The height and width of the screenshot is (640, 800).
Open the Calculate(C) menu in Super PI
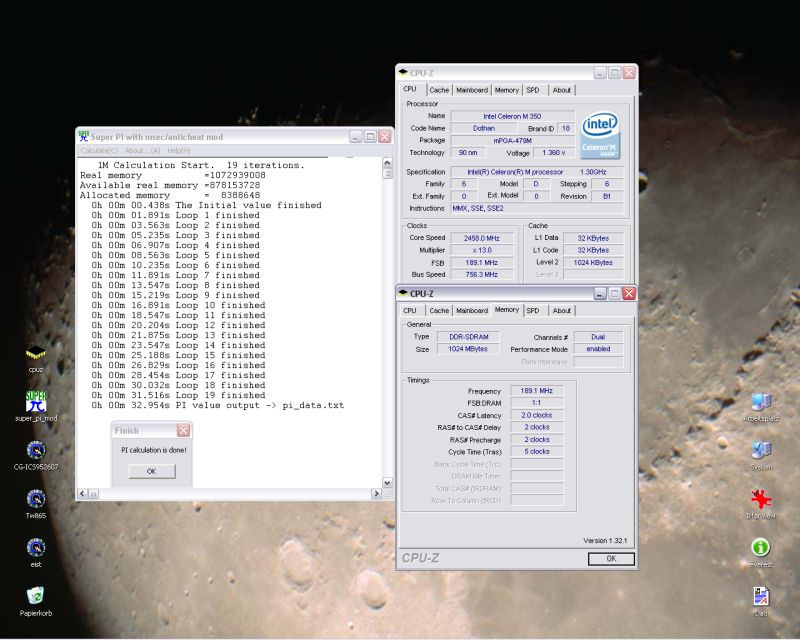[99, 151]
